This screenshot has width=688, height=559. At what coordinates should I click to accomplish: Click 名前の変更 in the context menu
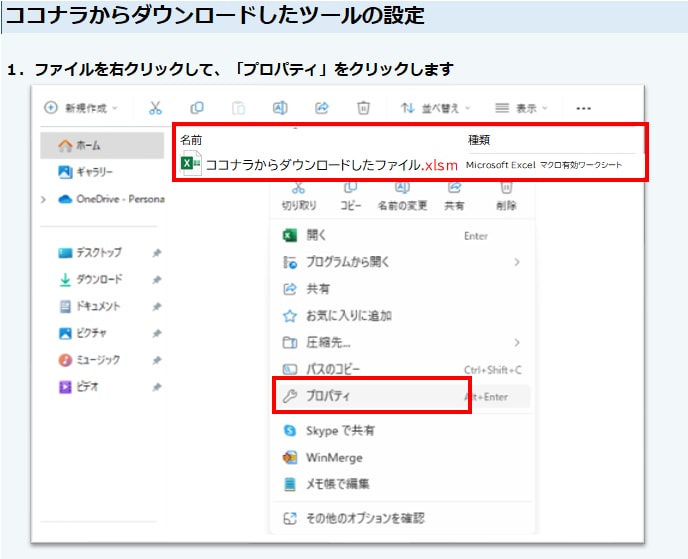click(x=402, y=196)
